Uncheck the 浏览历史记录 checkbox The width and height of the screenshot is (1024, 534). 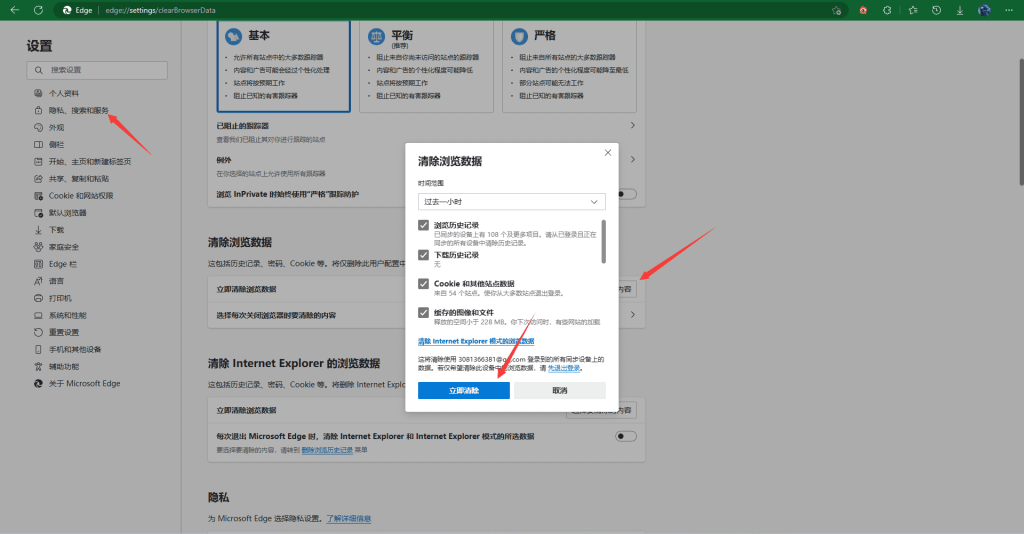(423, 225)
